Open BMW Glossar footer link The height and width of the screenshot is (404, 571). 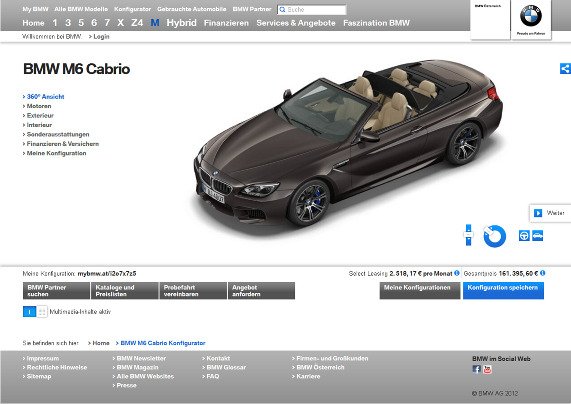coord(224,367)
